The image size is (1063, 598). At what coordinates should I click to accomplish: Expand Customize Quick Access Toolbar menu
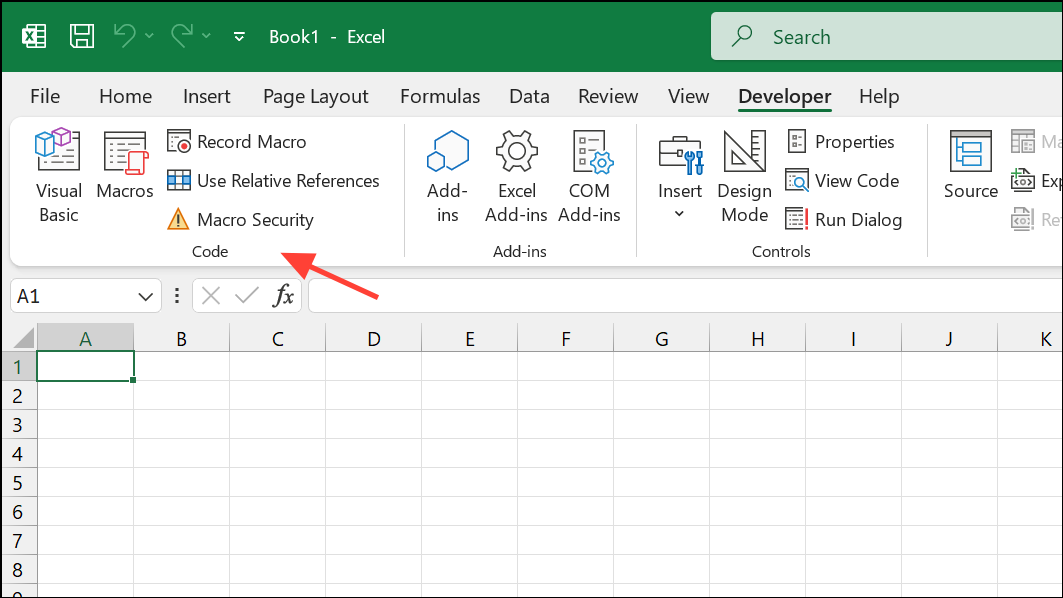click(x=239, y=37)
